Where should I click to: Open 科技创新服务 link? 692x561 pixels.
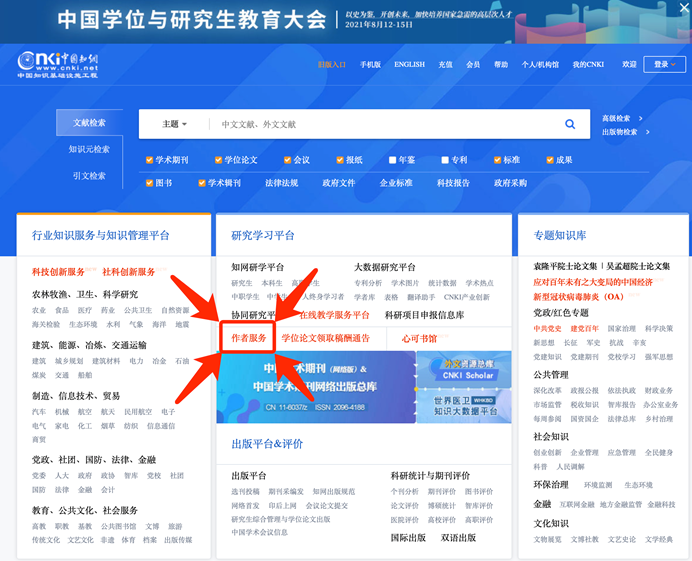[58, 272]
